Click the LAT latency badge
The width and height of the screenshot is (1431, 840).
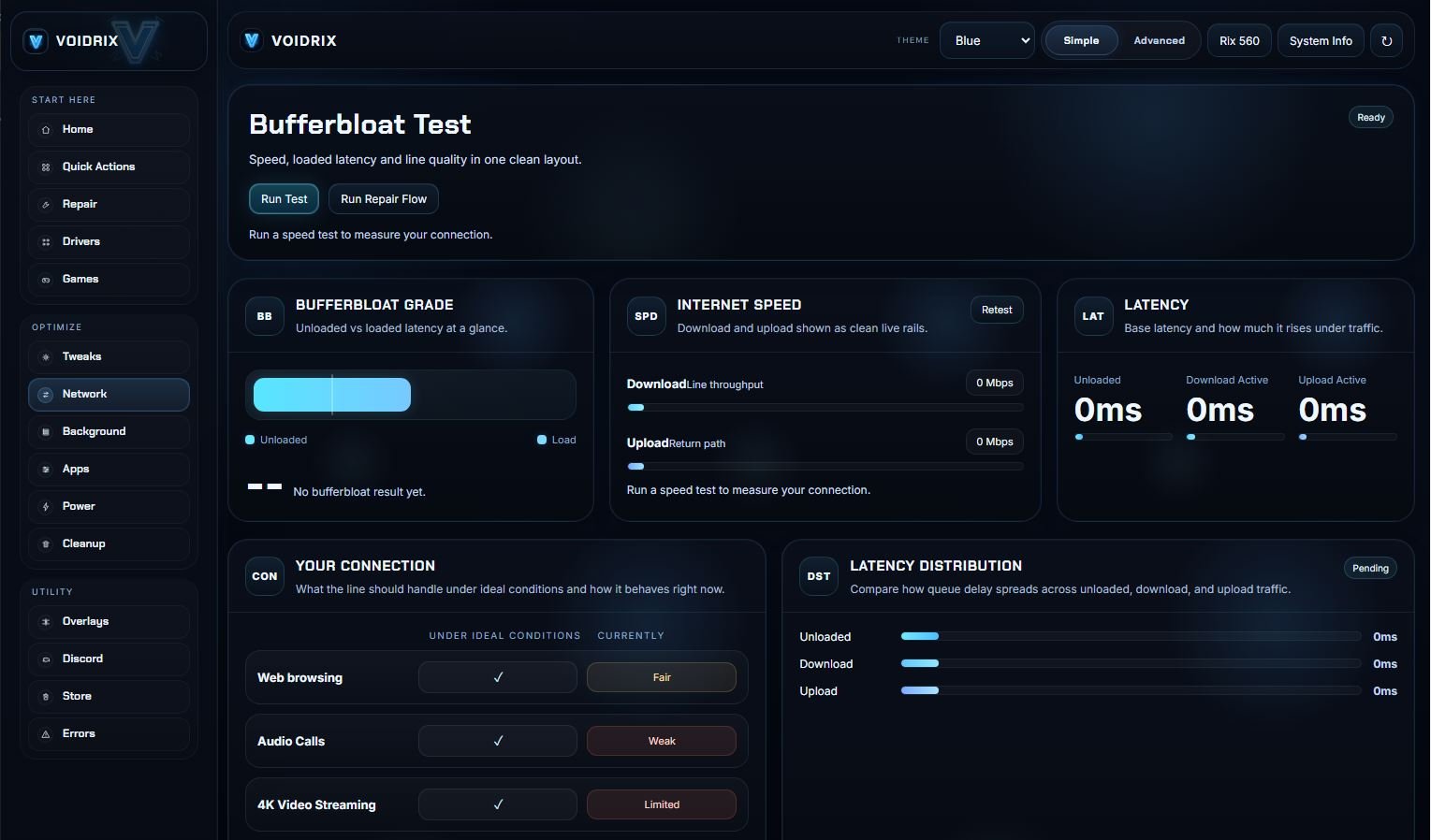pos(1093,316)
